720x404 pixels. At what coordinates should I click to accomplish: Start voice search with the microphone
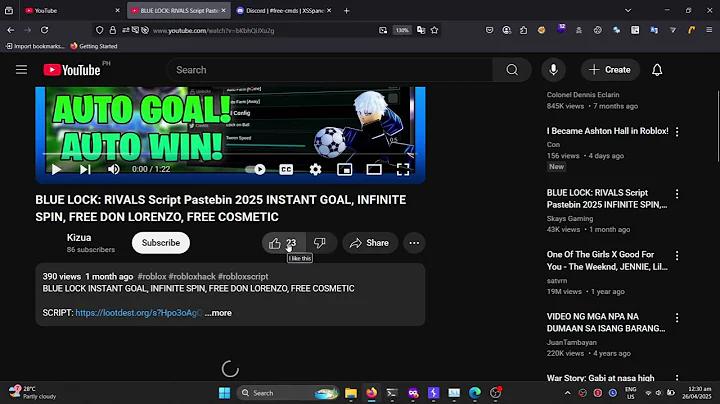tap(553, 70)
